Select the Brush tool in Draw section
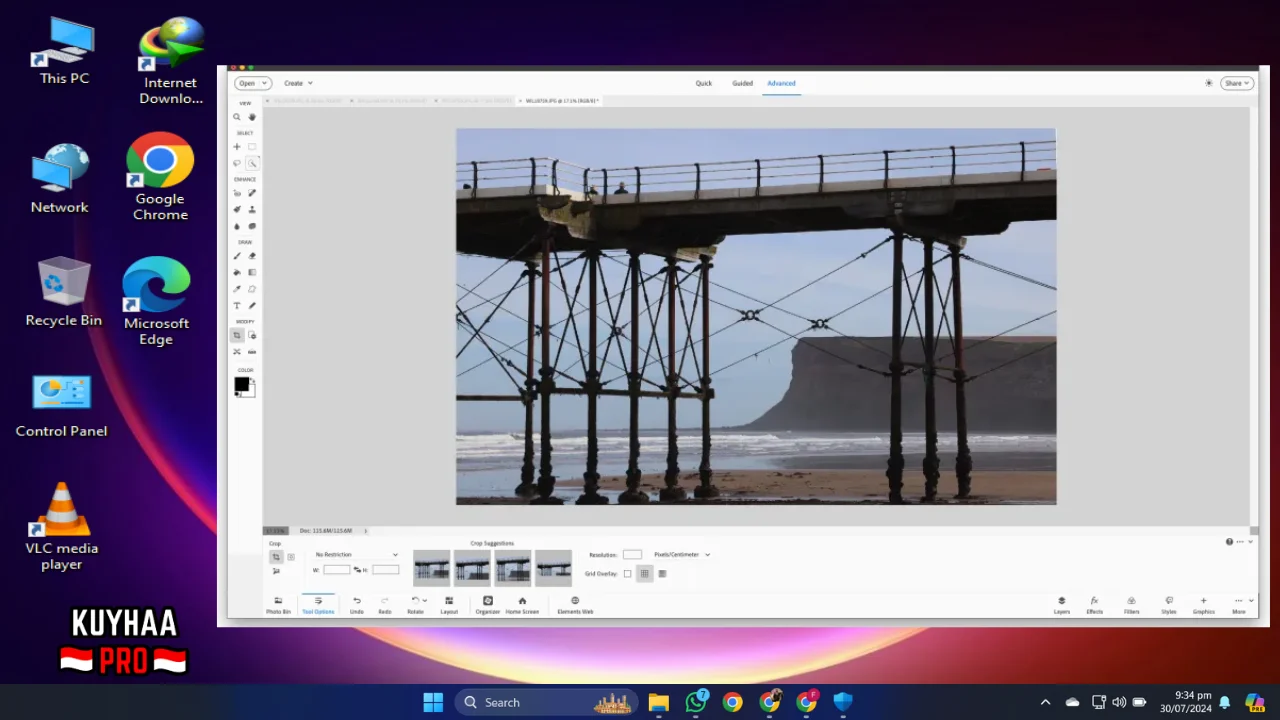 pos(237,256)
